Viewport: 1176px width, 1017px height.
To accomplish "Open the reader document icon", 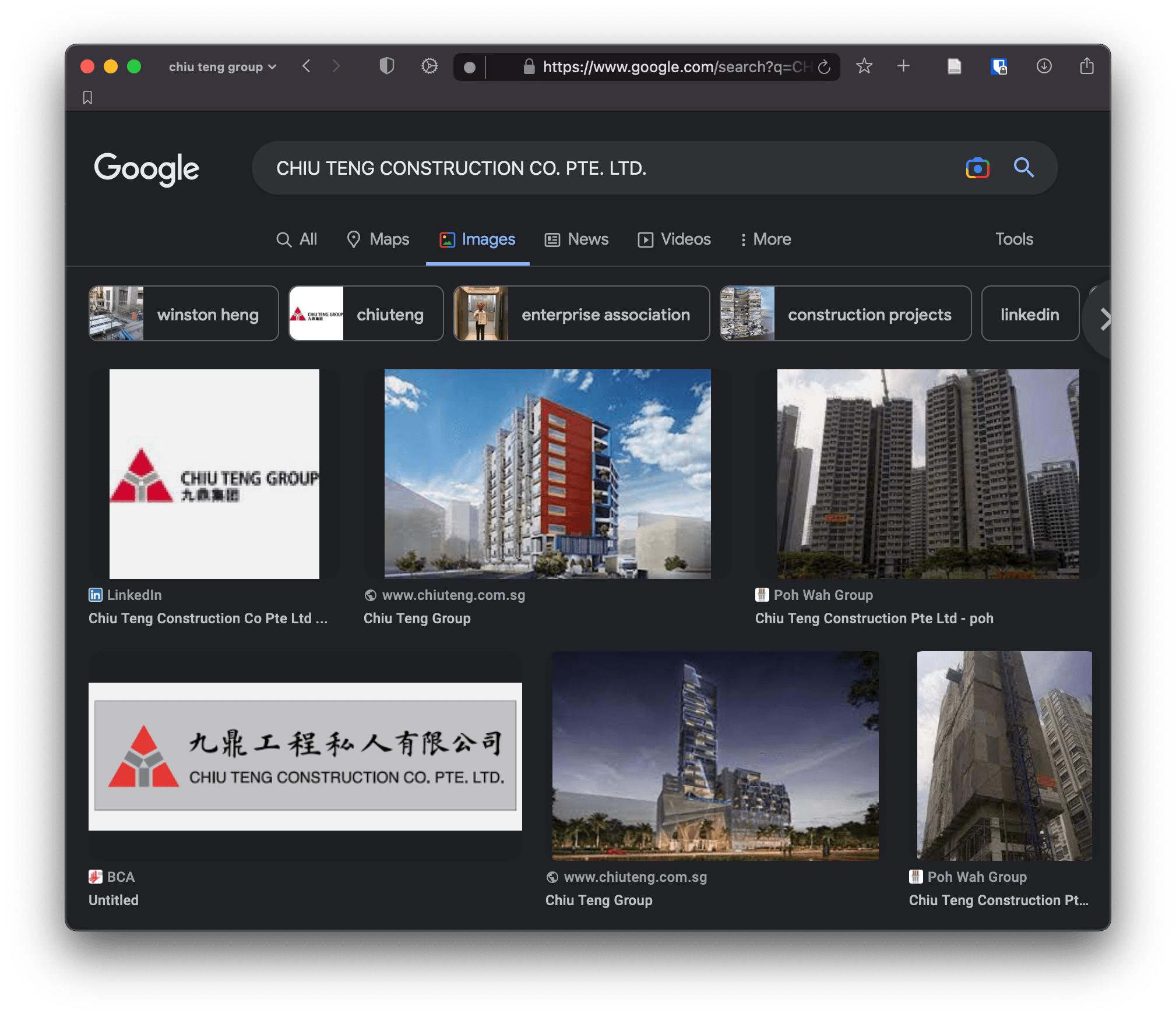I will pos(954,66).
